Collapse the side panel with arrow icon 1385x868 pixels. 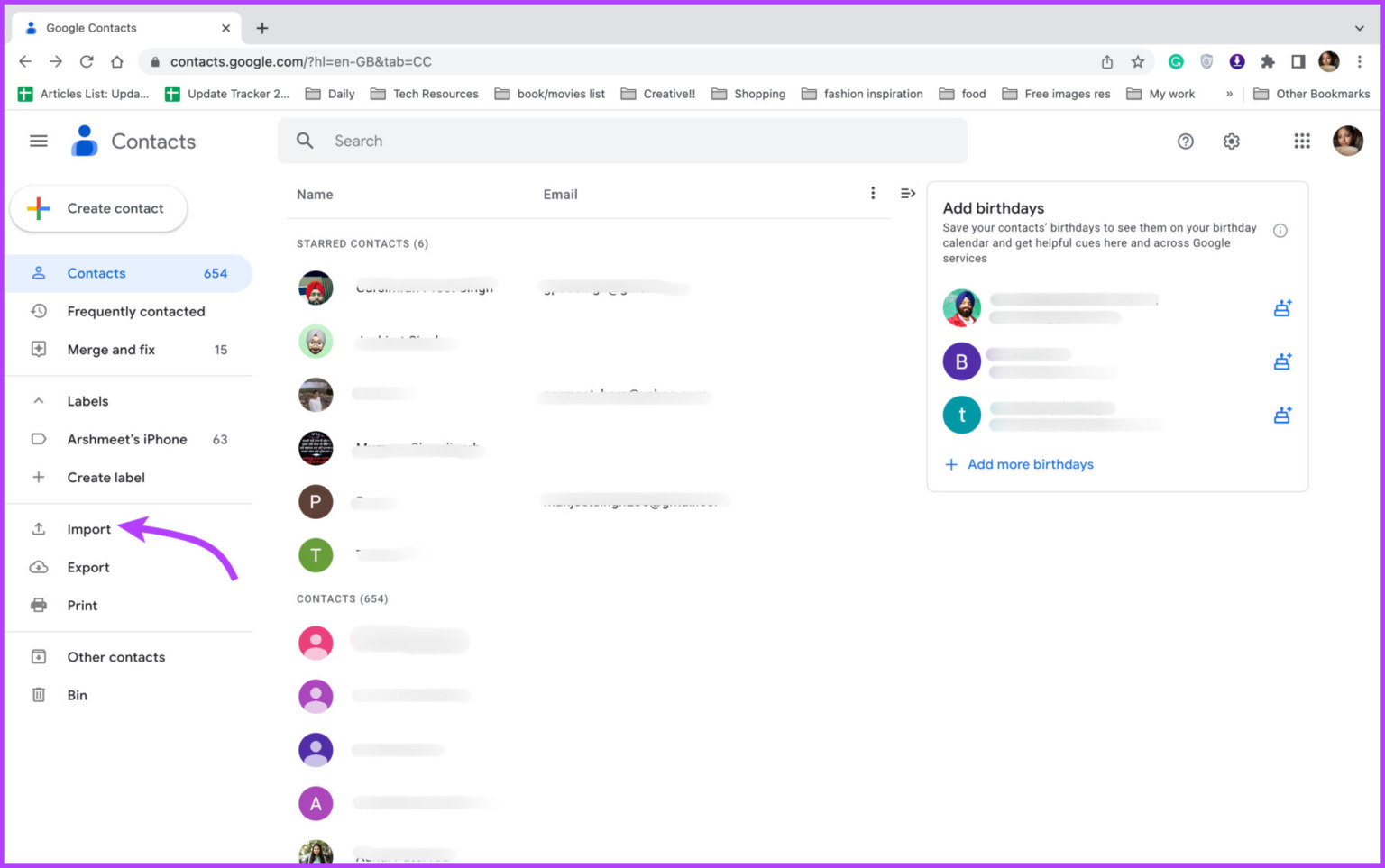(x=908, y=193)
